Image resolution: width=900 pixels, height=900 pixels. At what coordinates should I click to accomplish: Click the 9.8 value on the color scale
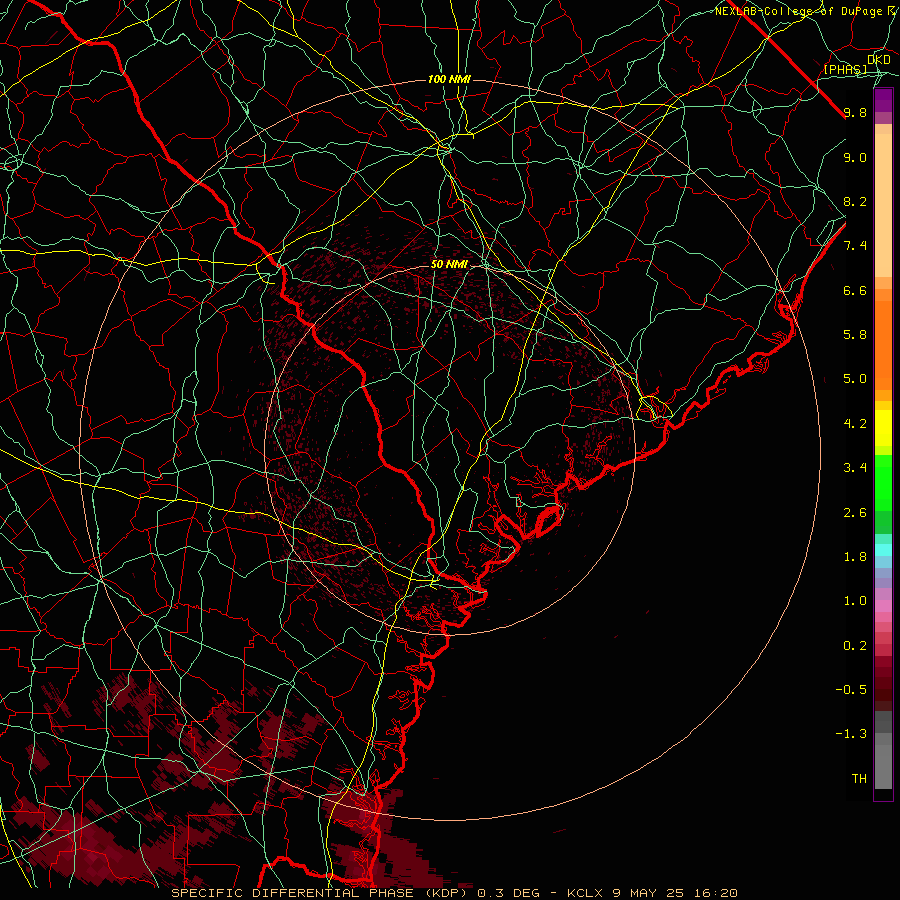855,112
